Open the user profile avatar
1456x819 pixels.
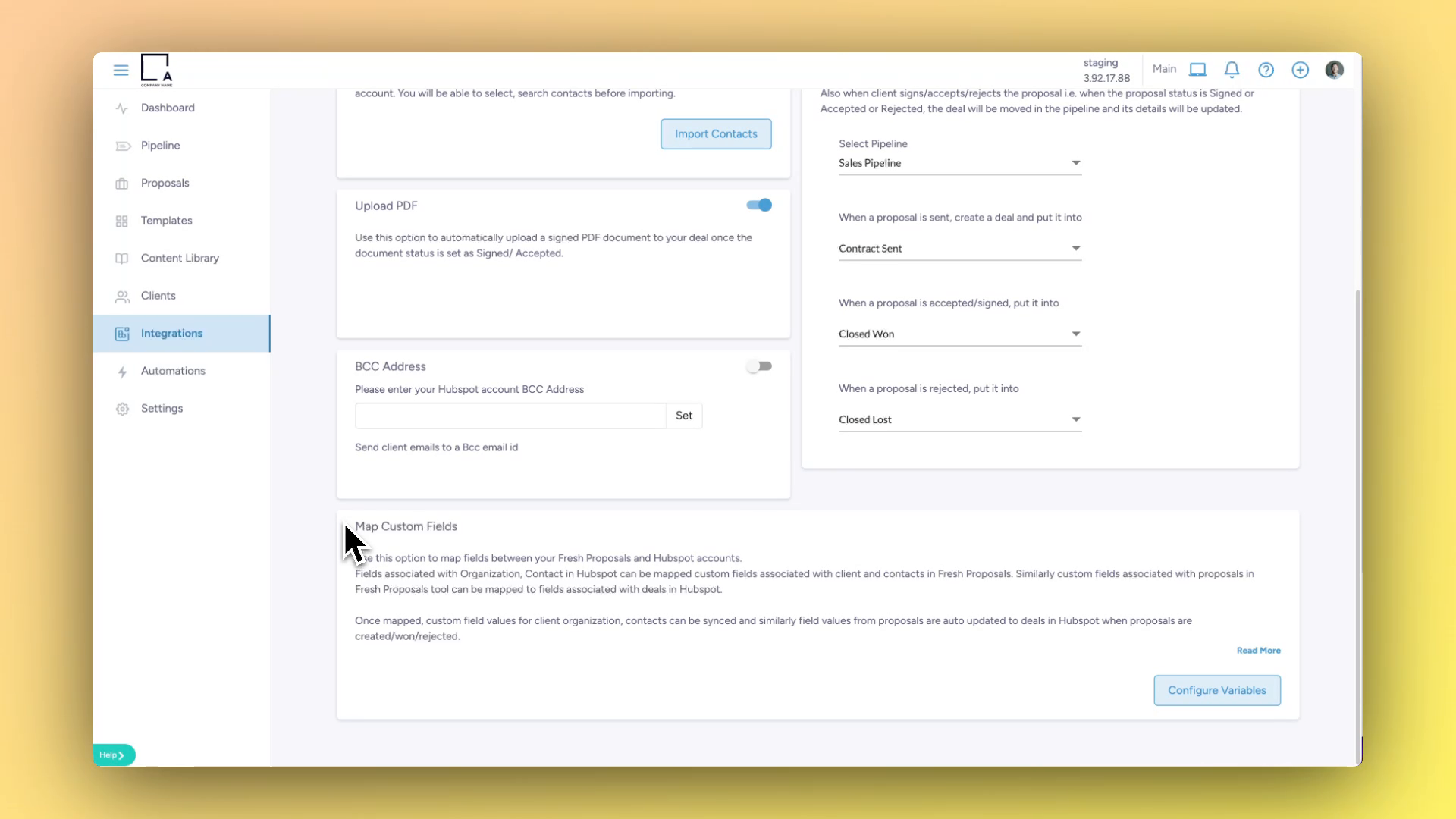(1334, 70)
